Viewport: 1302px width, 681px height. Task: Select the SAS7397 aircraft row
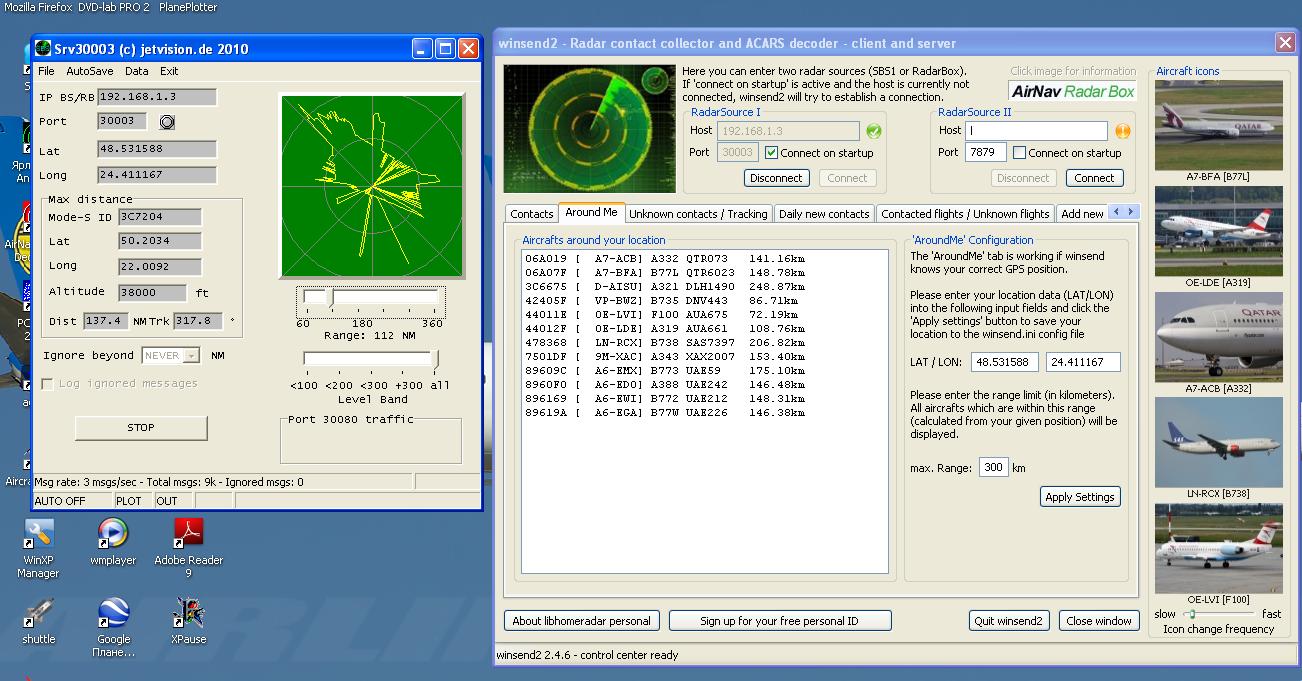(x=665, y=343)
